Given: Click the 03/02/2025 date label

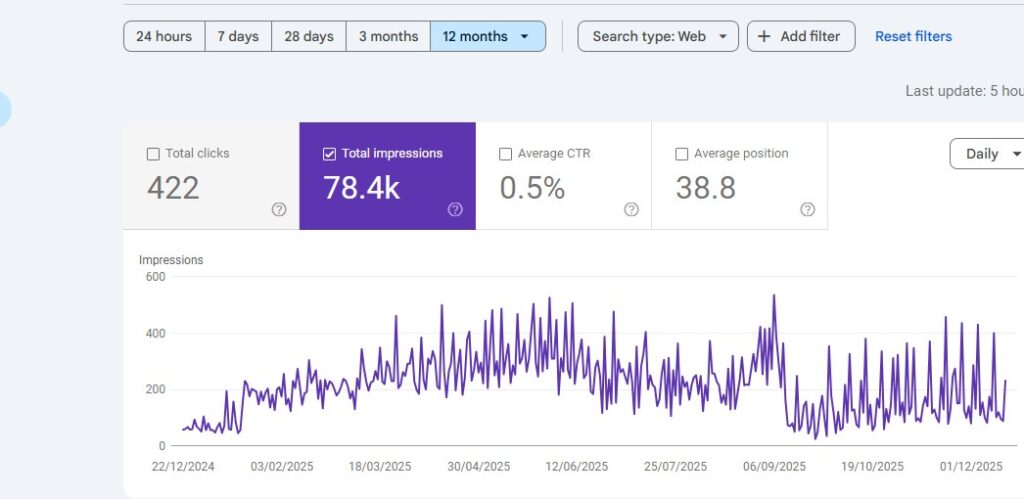Looking at the screenshot, I should pyautogui.click(x=281, y=467).
